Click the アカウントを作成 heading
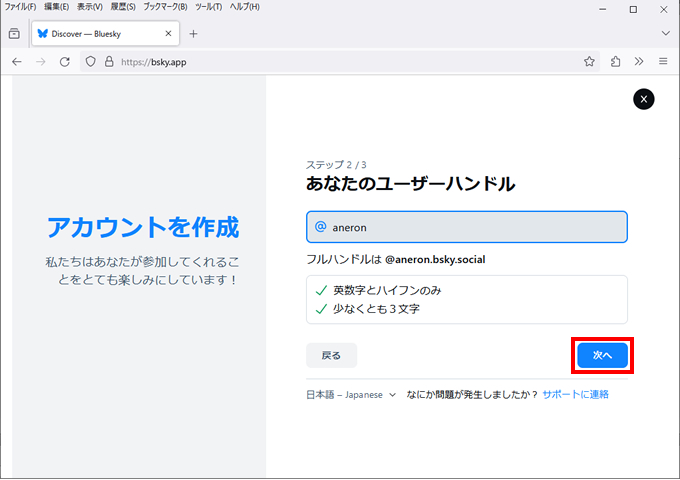Viewport: 680px width, 480px height. click(143, 227)
